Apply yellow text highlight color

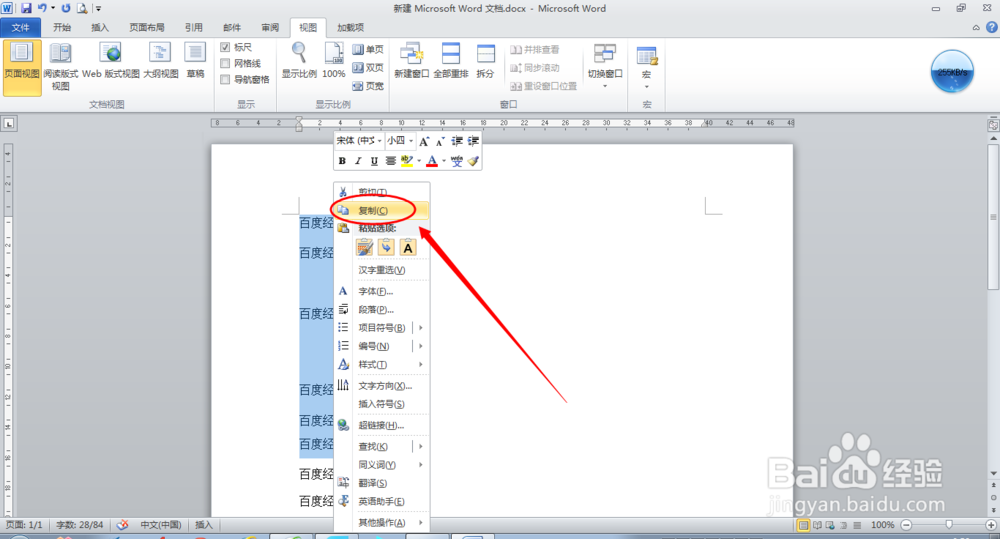[407, 161]
